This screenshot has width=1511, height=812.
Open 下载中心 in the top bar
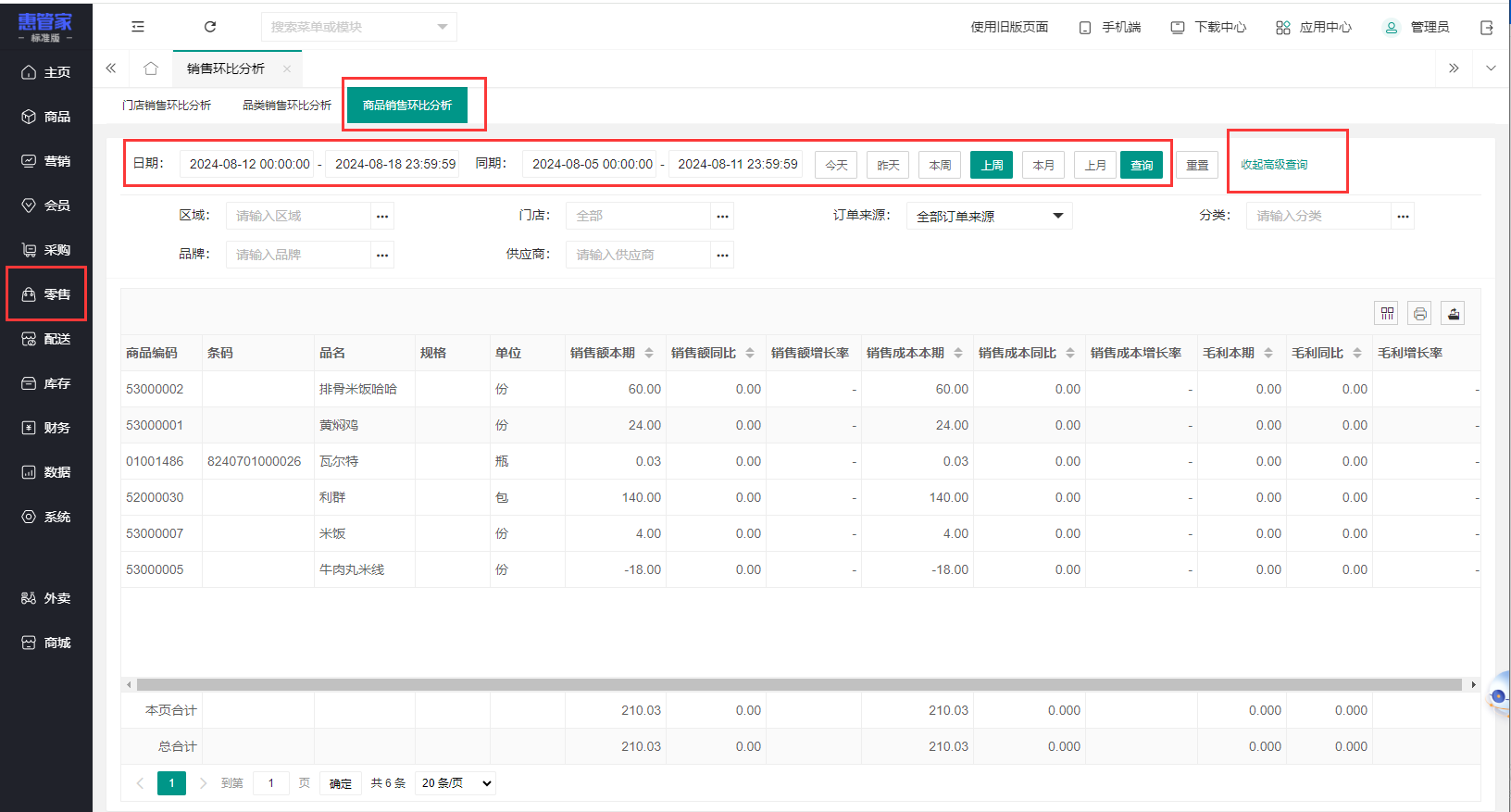(1208, 28)
